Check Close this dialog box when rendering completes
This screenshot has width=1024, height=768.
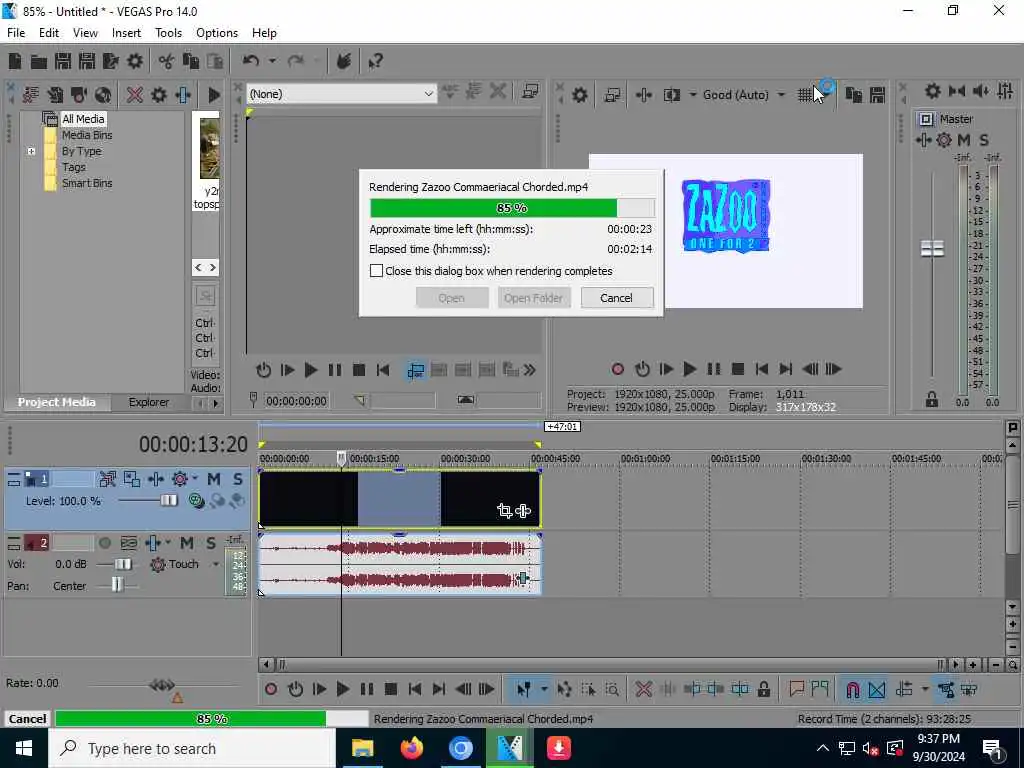[376, 271]
